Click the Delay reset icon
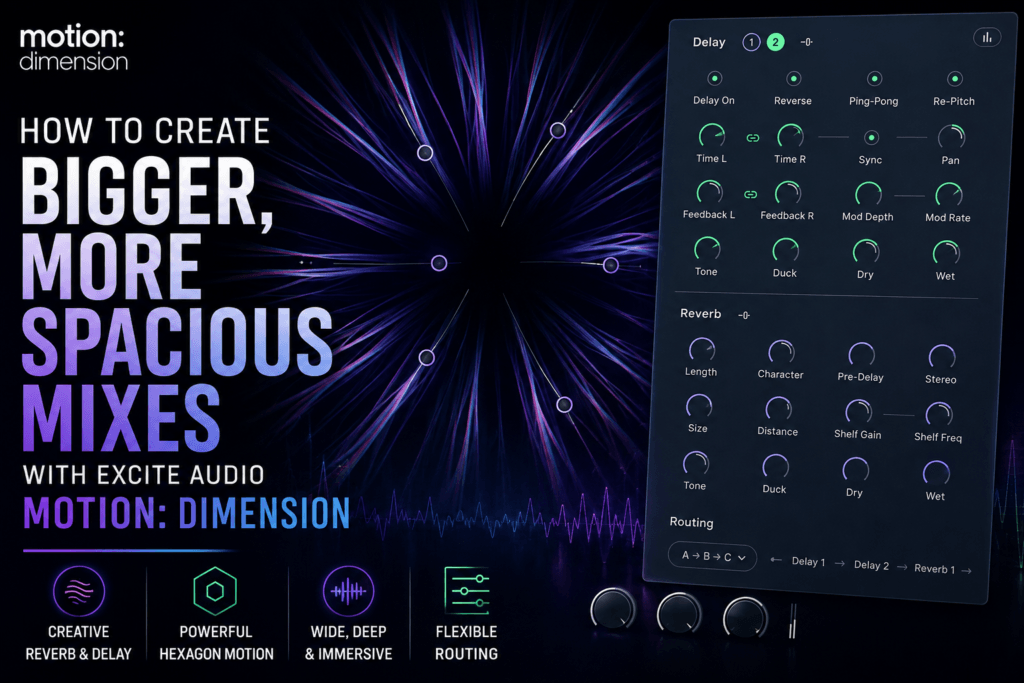The height and width of the screenshot is (683, 1024). 807,42
